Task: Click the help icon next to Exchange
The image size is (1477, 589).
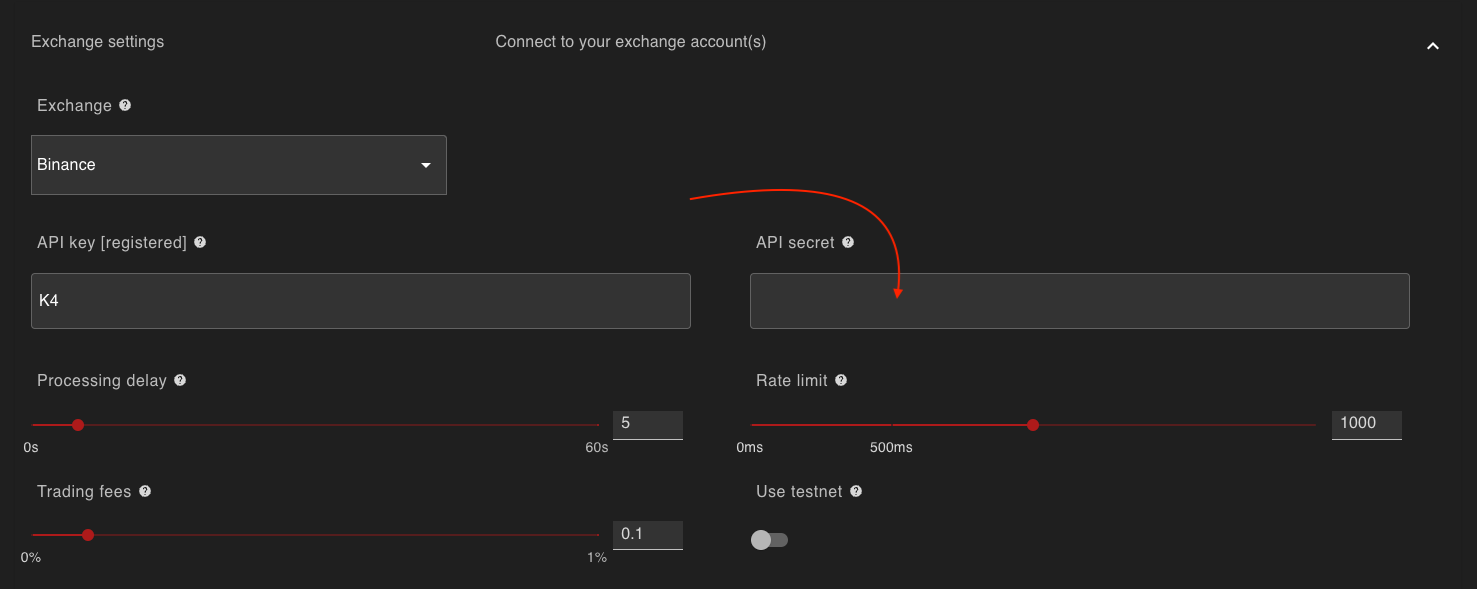Action: click(x=125, y=105)
